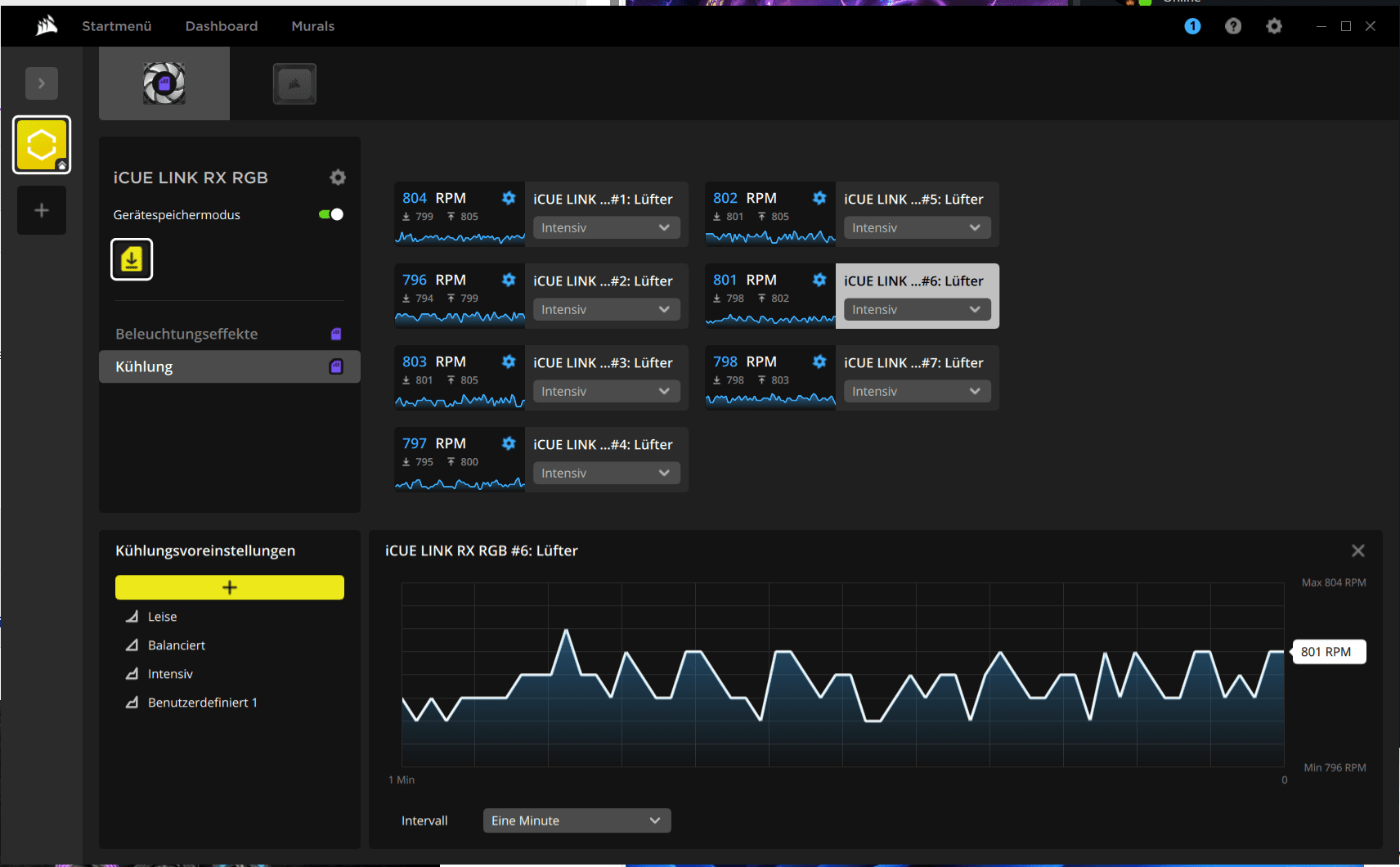The height and width of the screenshot is (867, 1400).
Task: Choose the Balanciert cooling preset
Action: pos(177,645)
